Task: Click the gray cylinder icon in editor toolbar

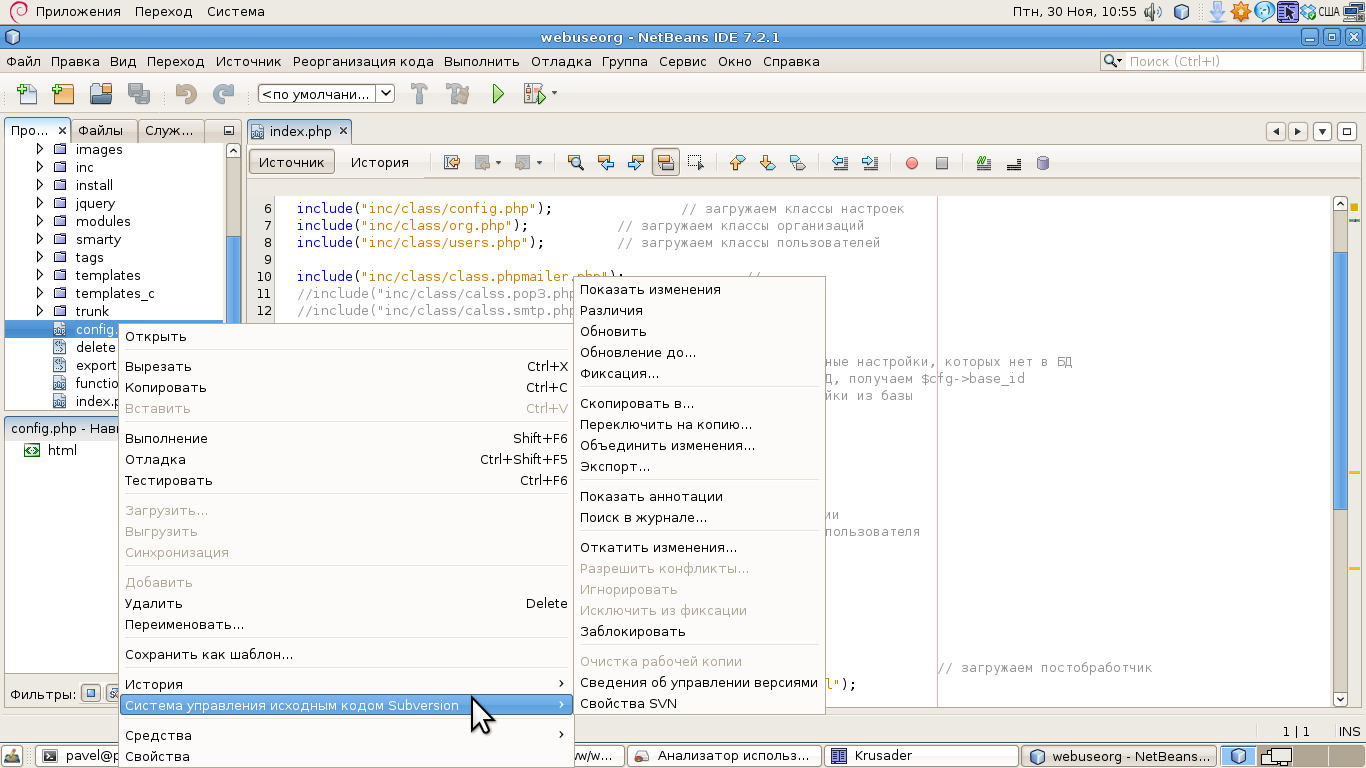Action: [x=1043, y=163]
